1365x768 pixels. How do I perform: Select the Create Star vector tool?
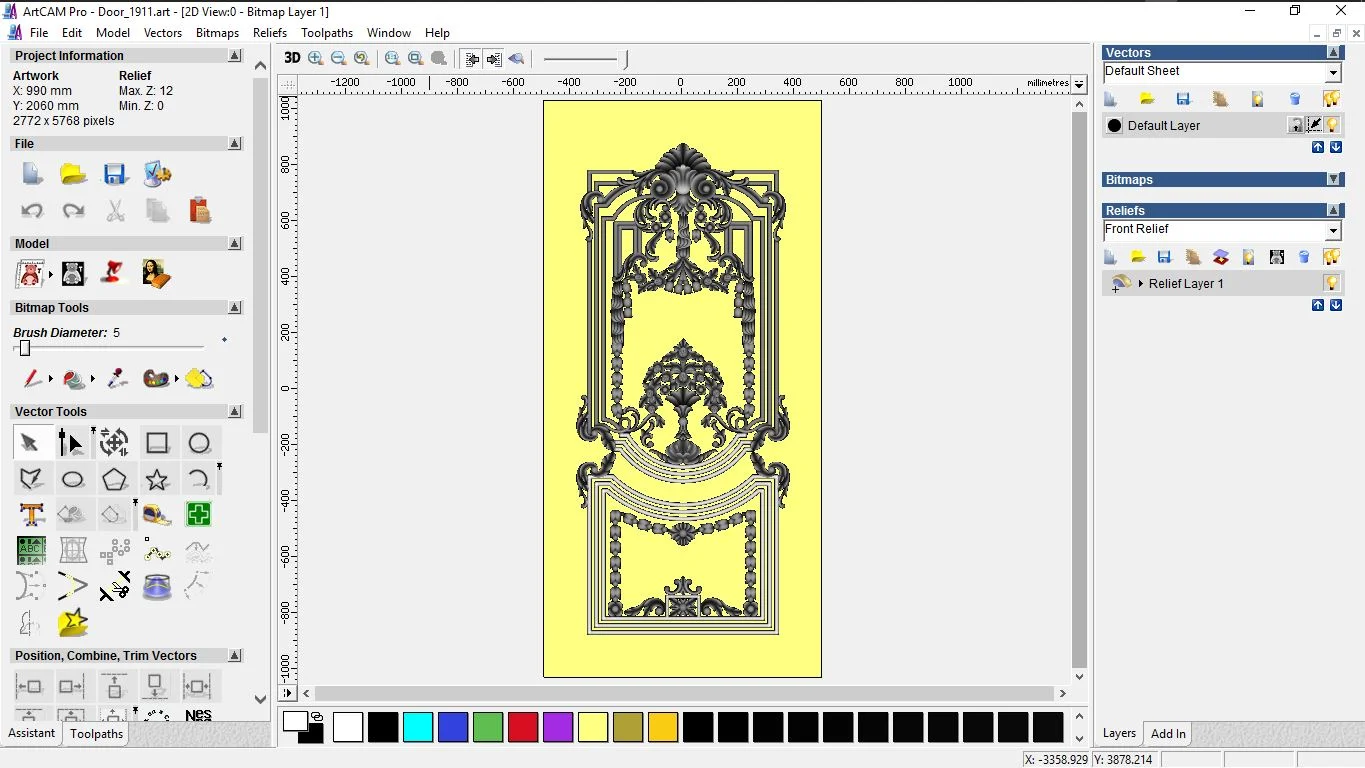pyautogui.click(x=157, y=479)
